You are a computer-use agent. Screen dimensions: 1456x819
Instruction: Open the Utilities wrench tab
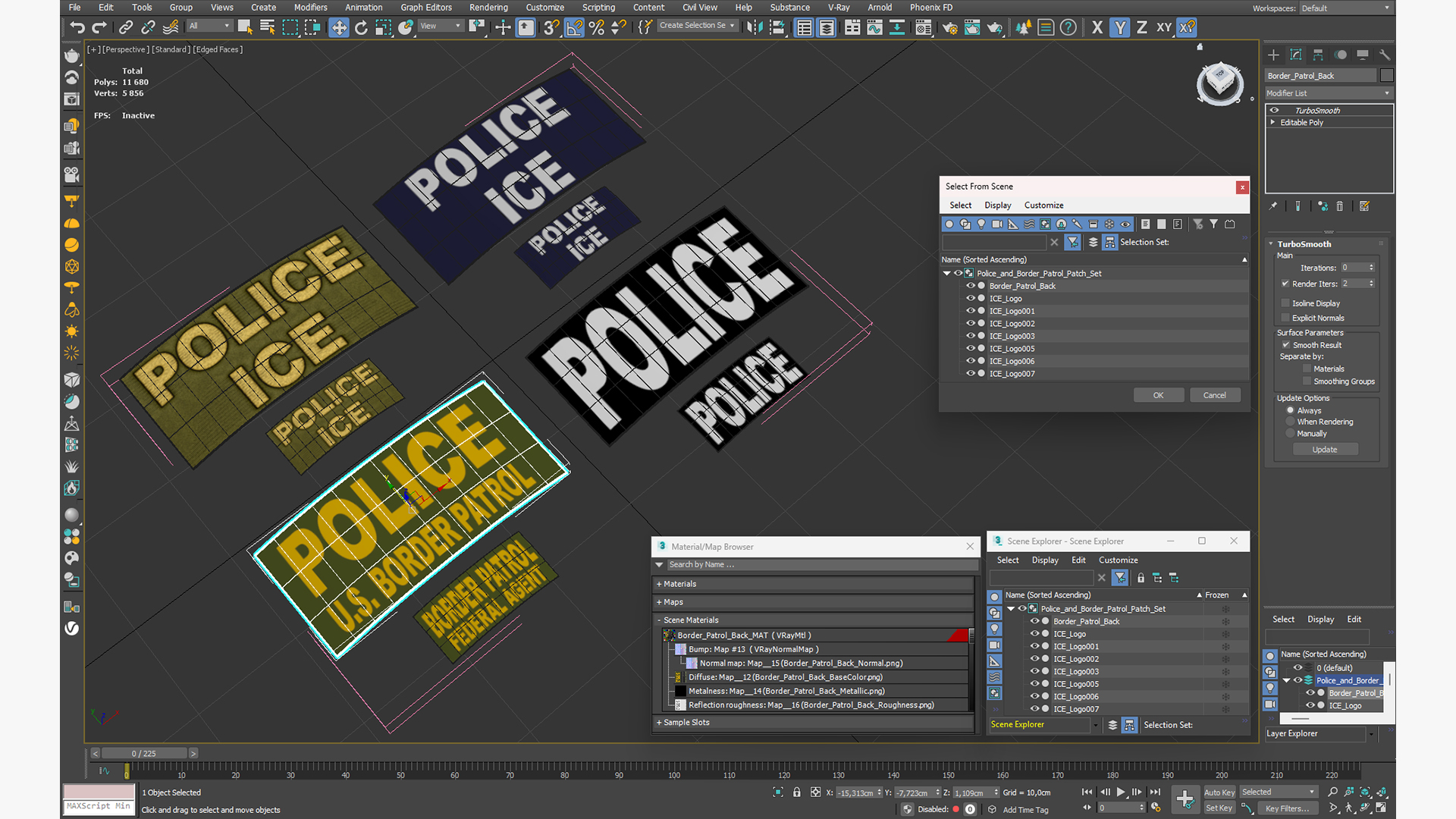tap(1385, 55)
